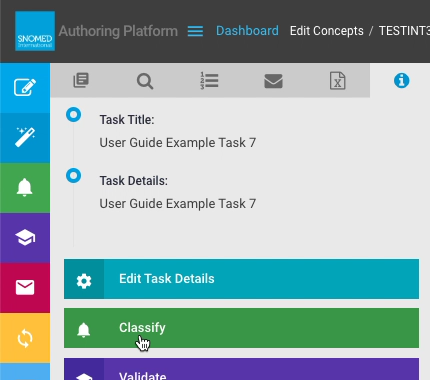Open the Dashboard link
The height and width of the screenshot is (380, 430).
(x=247, y=31)
